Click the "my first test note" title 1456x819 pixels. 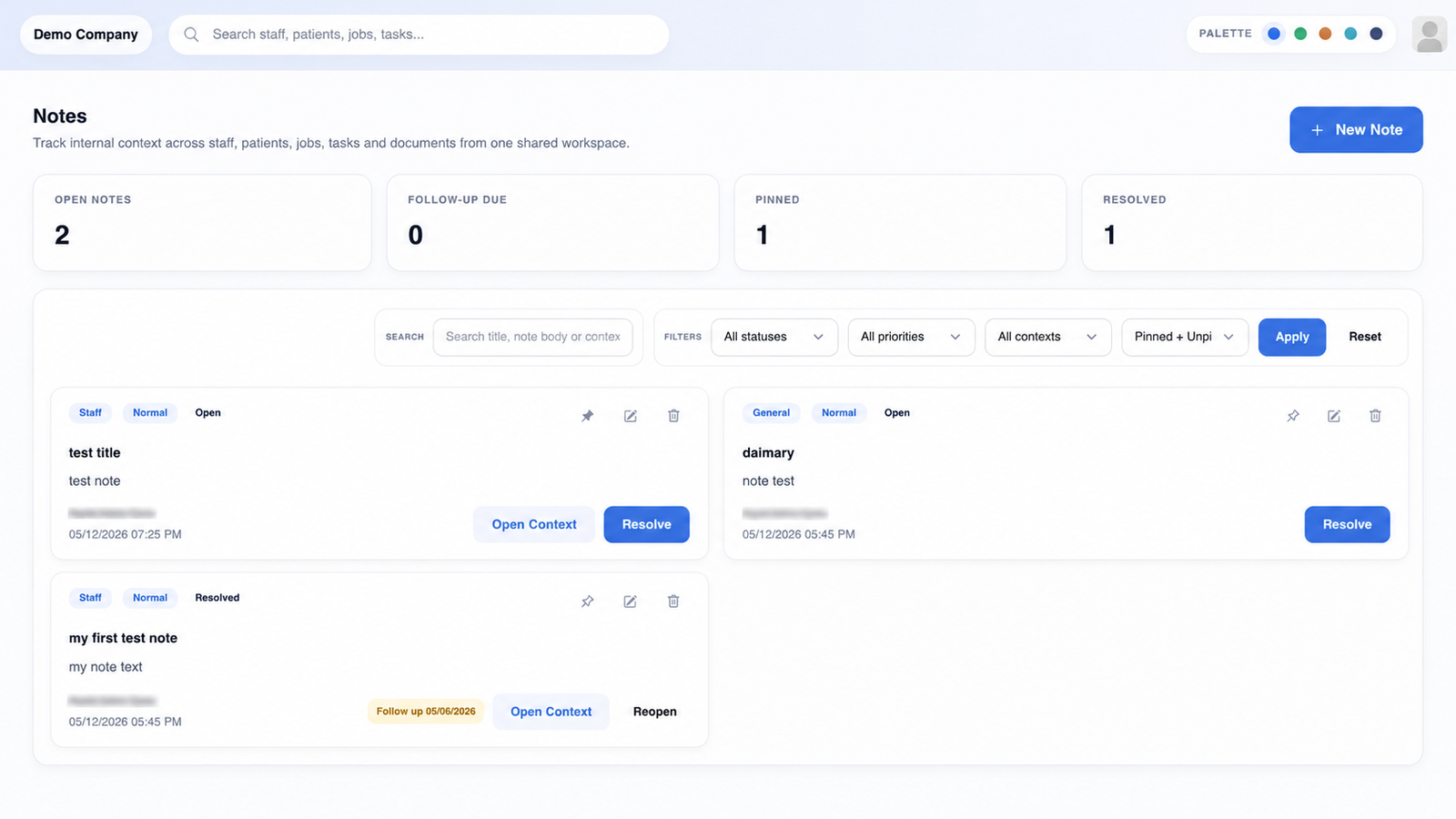click(x=123, y=638)
